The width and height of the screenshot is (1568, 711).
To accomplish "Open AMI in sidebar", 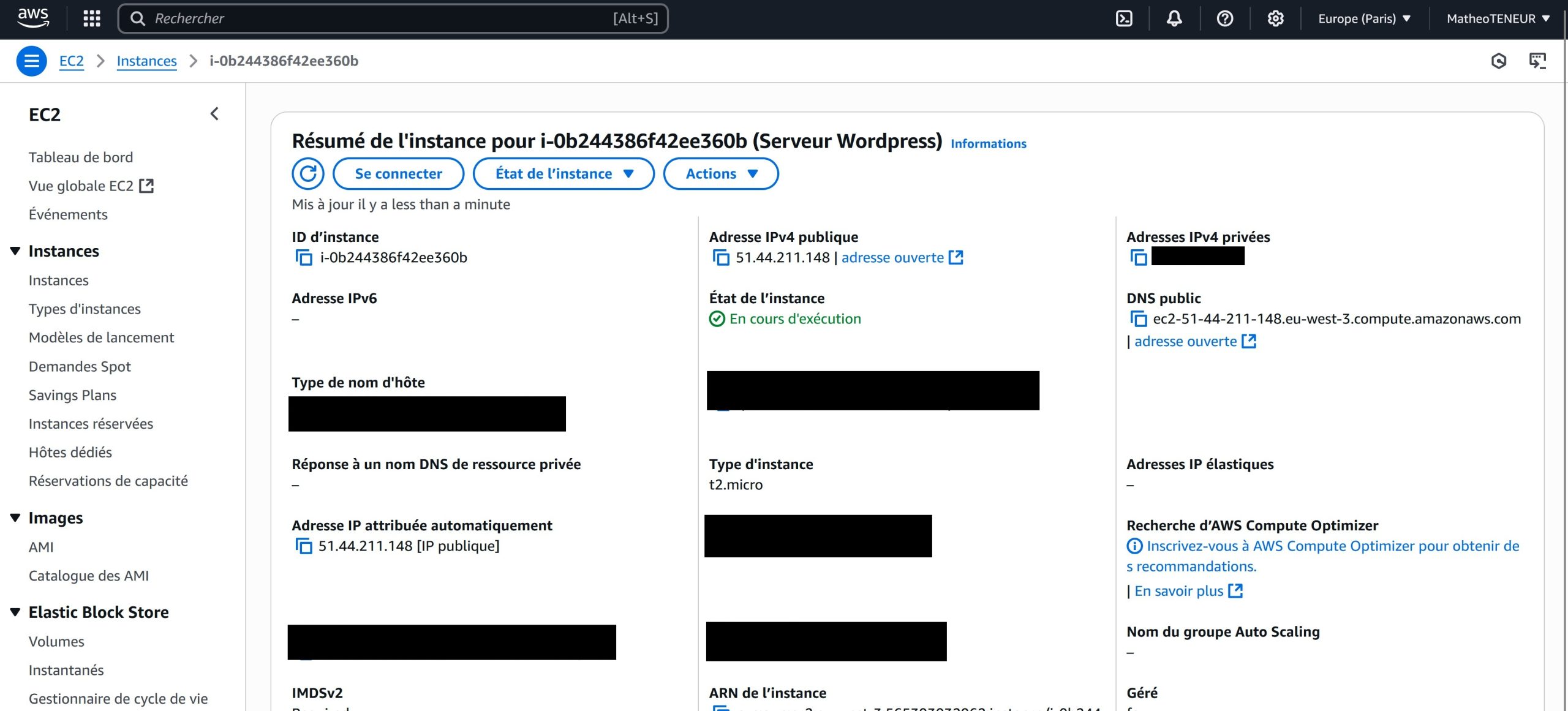I will (x=41, y=547).
